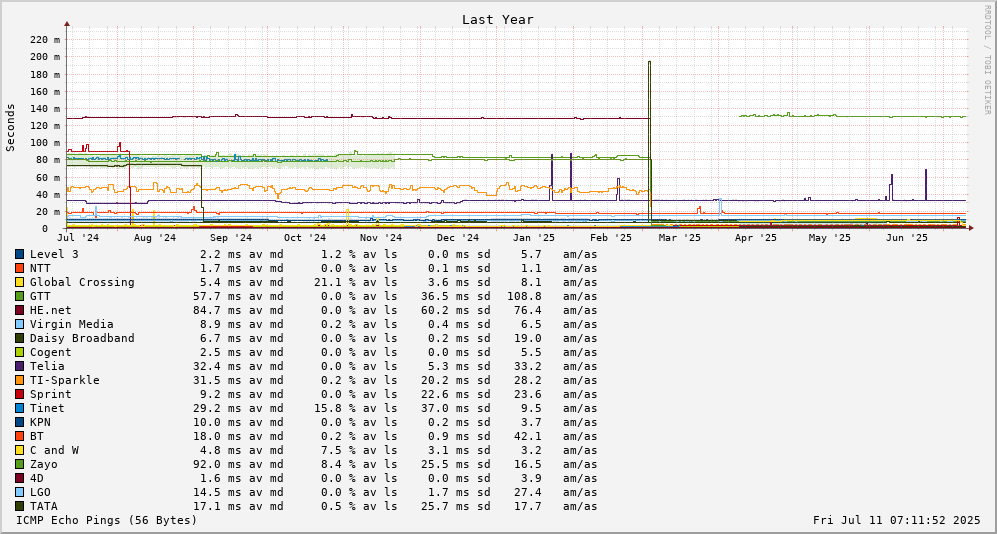Select the 'Cogent' legend label

51,352
